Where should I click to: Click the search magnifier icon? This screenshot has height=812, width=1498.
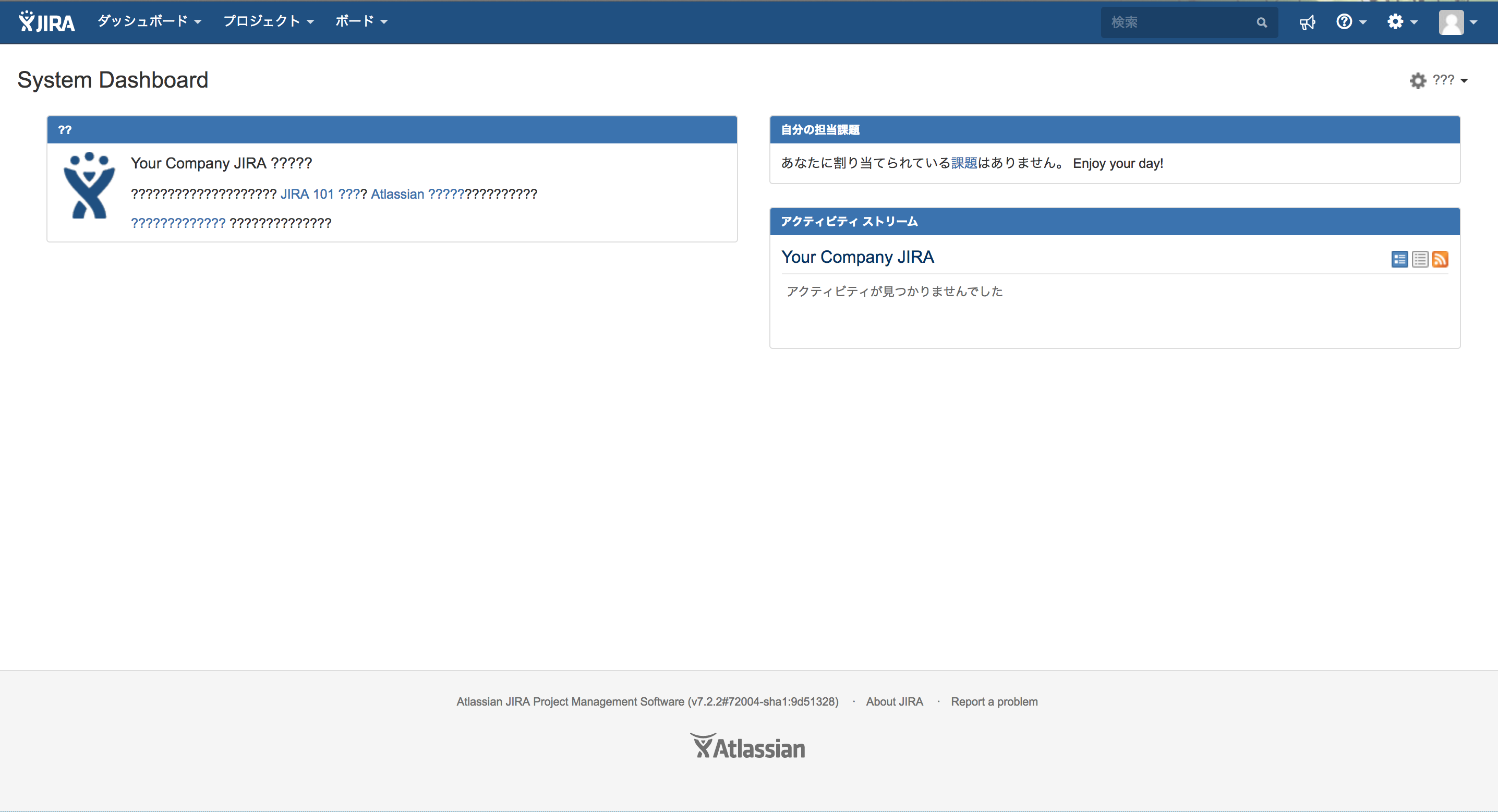1261,22
